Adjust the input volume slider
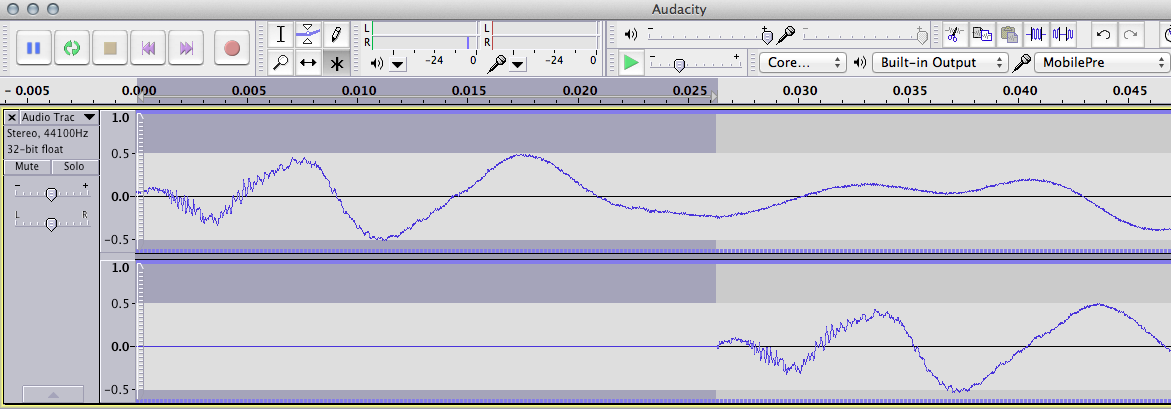Image resolution: width=1171 pixels, height=409 pixels. 865,34
